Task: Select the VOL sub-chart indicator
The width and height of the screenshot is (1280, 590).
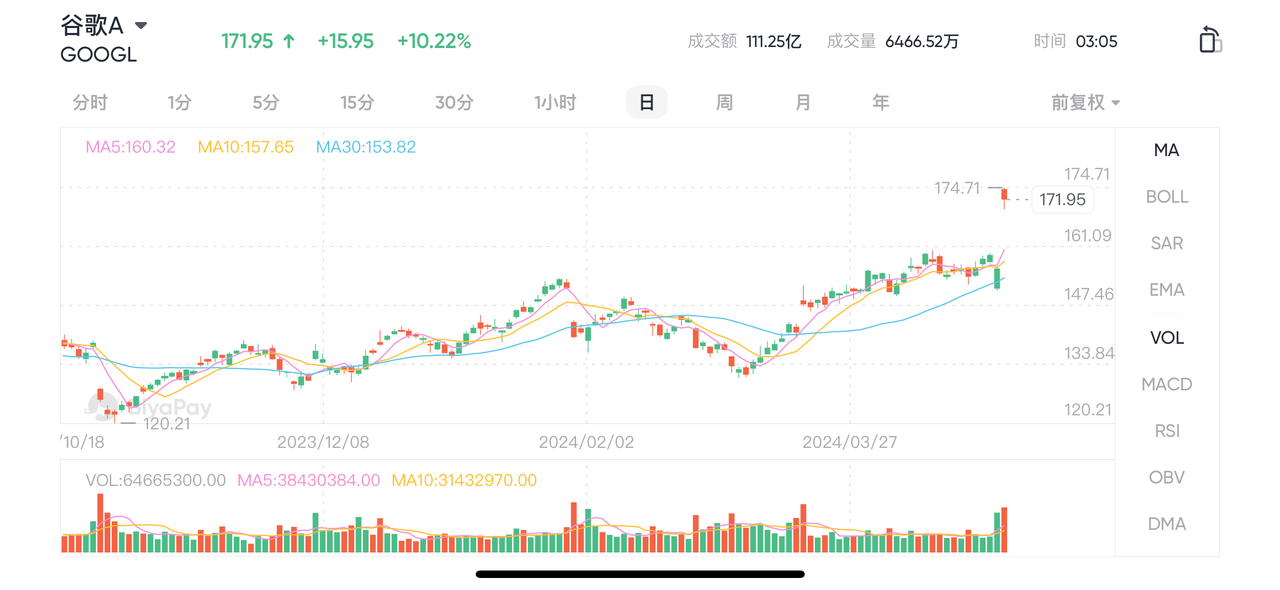Action: [1167, 338]
